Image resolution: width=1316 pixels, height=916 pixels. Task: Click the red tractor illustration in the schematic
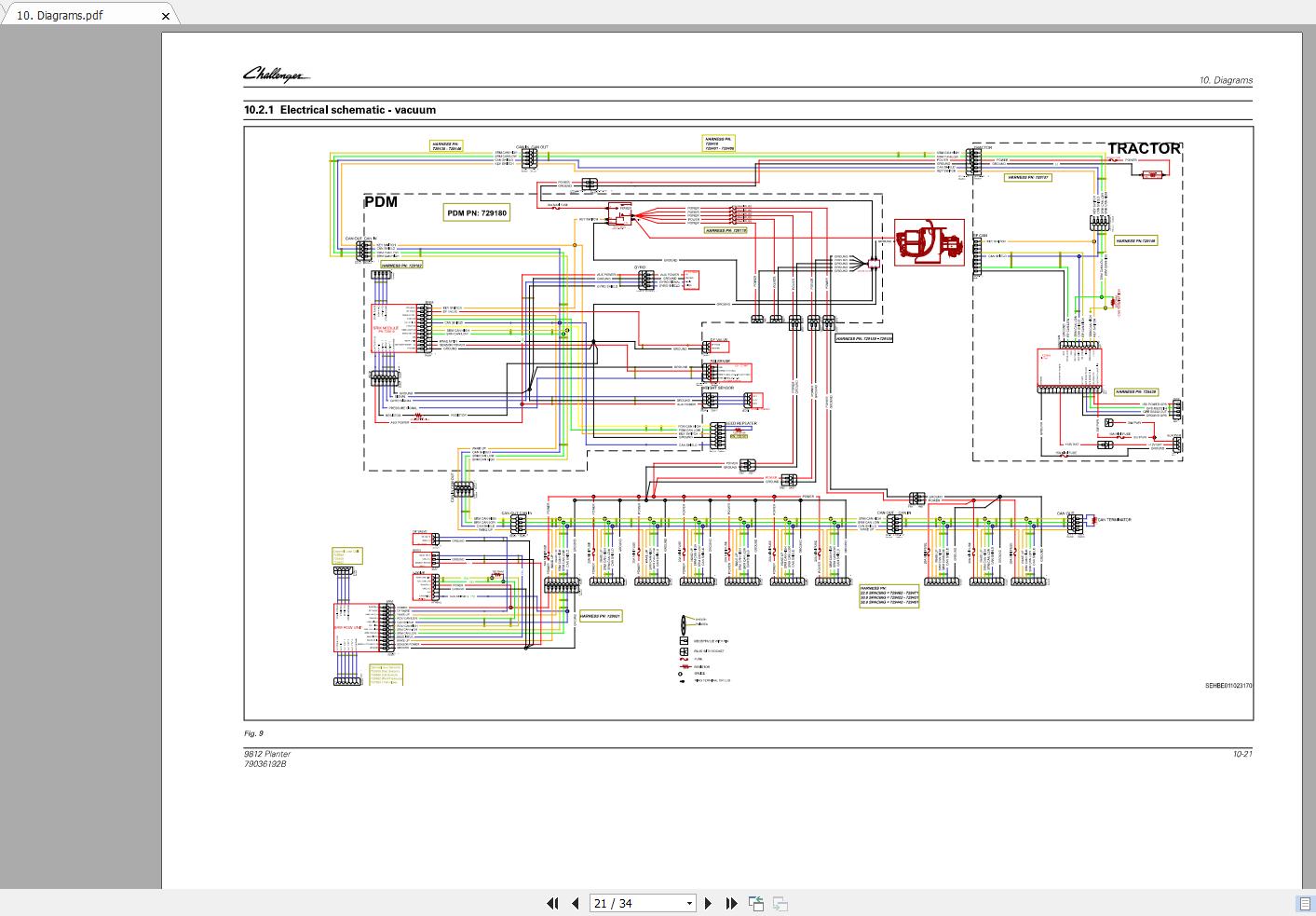929,243
